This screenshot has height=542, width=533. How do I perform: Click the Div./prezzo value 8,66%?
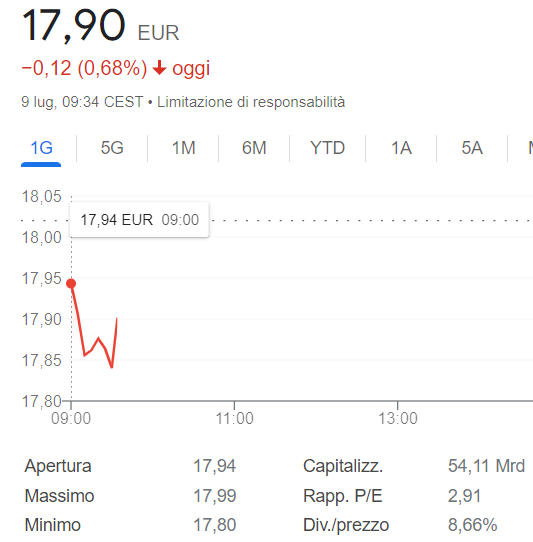click(473, 525)
